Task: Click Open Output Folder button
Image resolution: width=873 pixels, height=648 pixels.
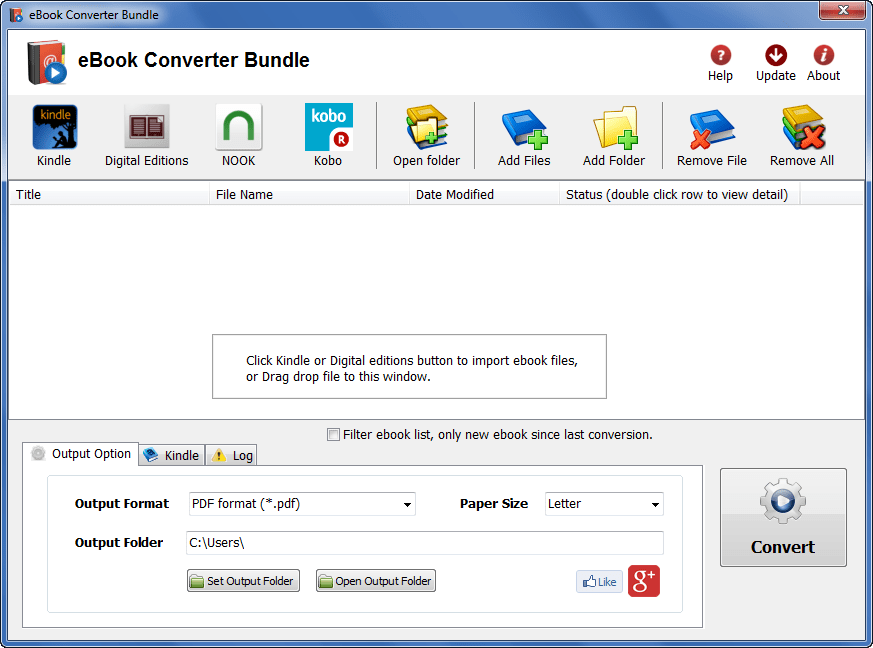Action: coord(376,581)
